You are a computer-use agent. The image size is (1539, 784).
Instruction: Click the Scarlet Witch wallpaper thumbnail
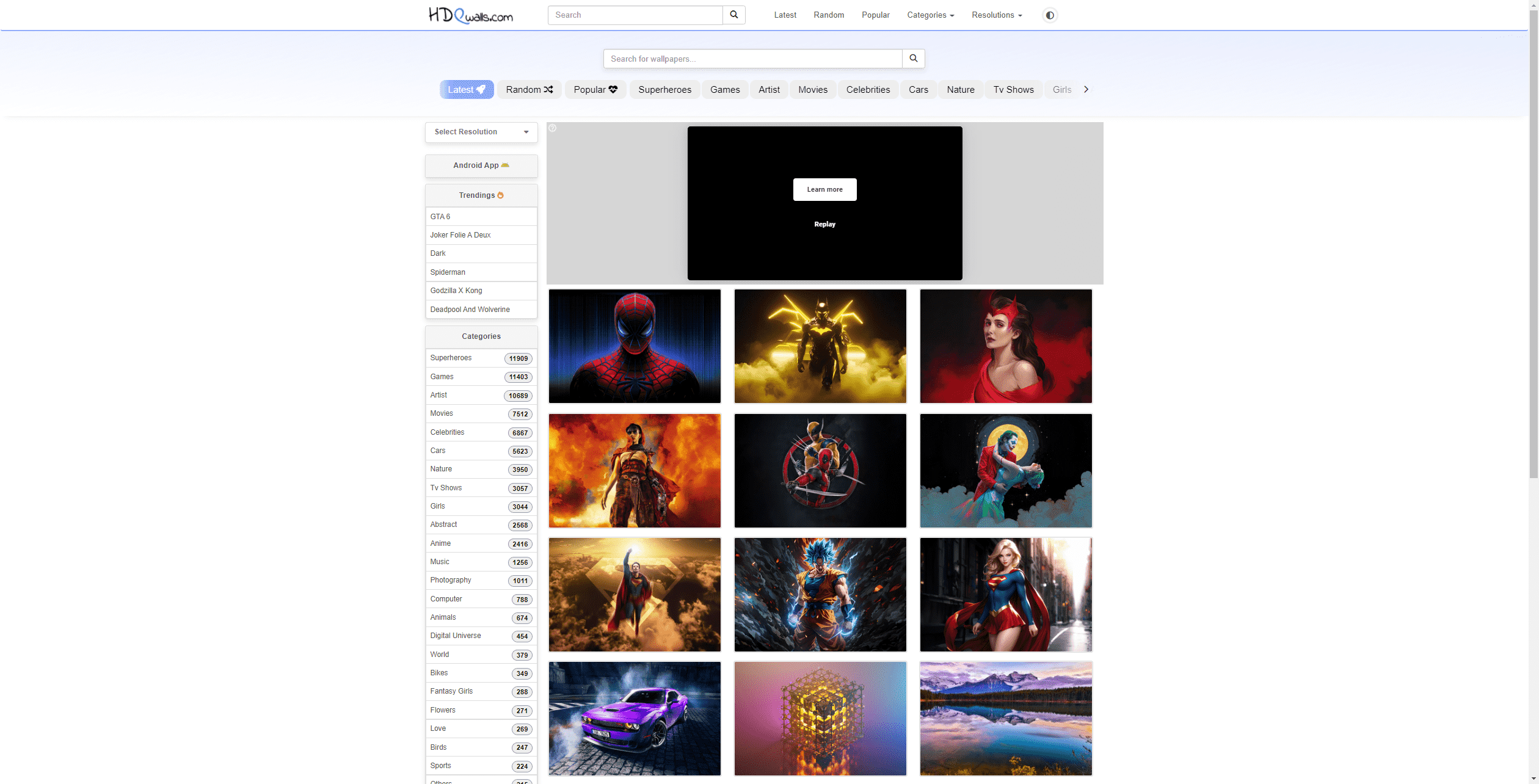click(1005, 345)
